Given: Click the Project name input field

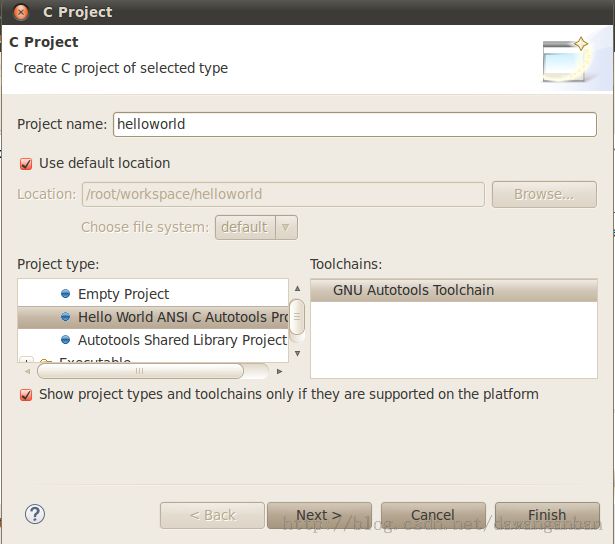Looking at the screenshot, I should pos(355,124).
